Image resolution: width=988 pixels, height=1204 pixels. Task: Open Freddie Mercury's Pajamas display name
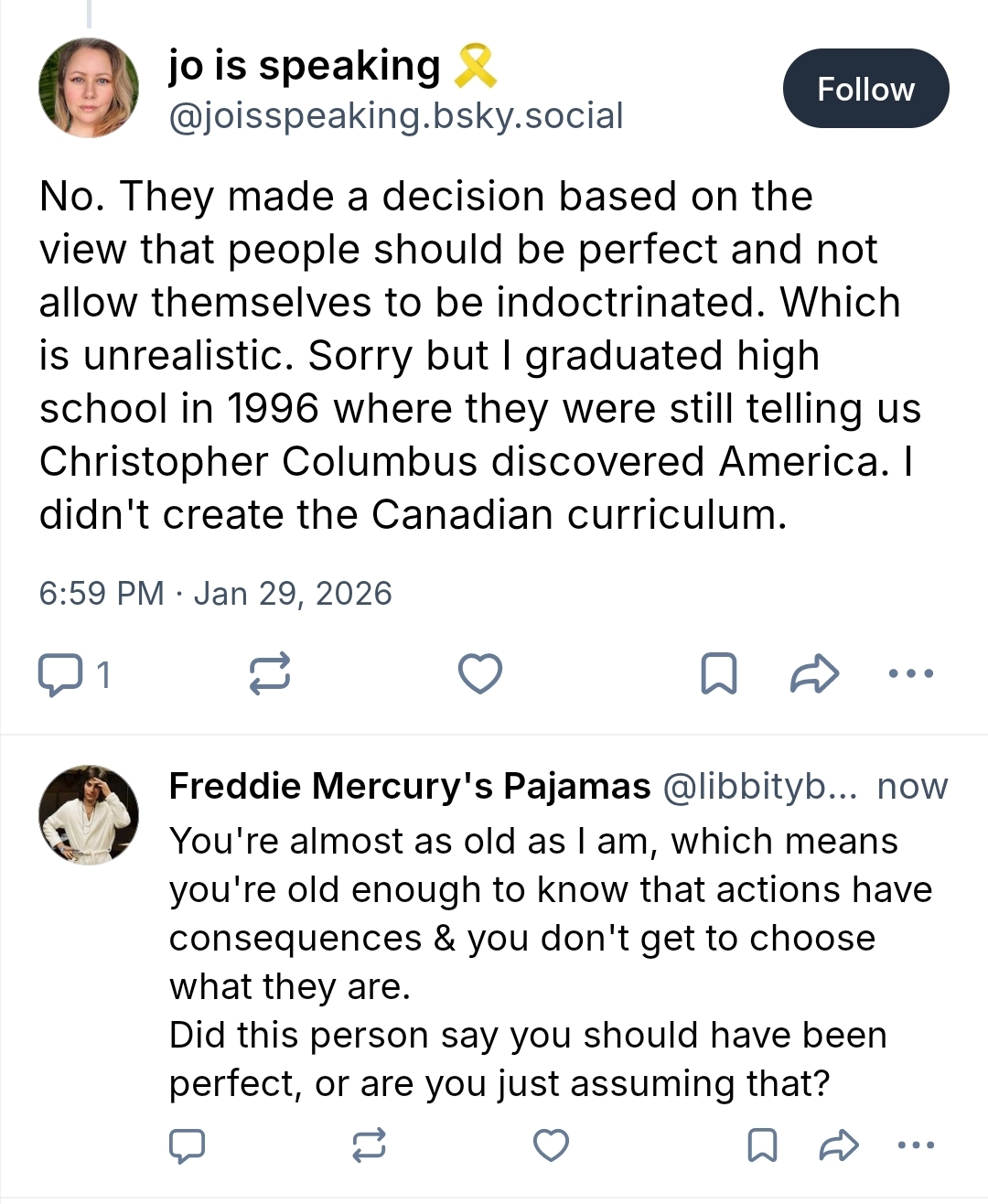pyautogui.click(x=409, y=786)
